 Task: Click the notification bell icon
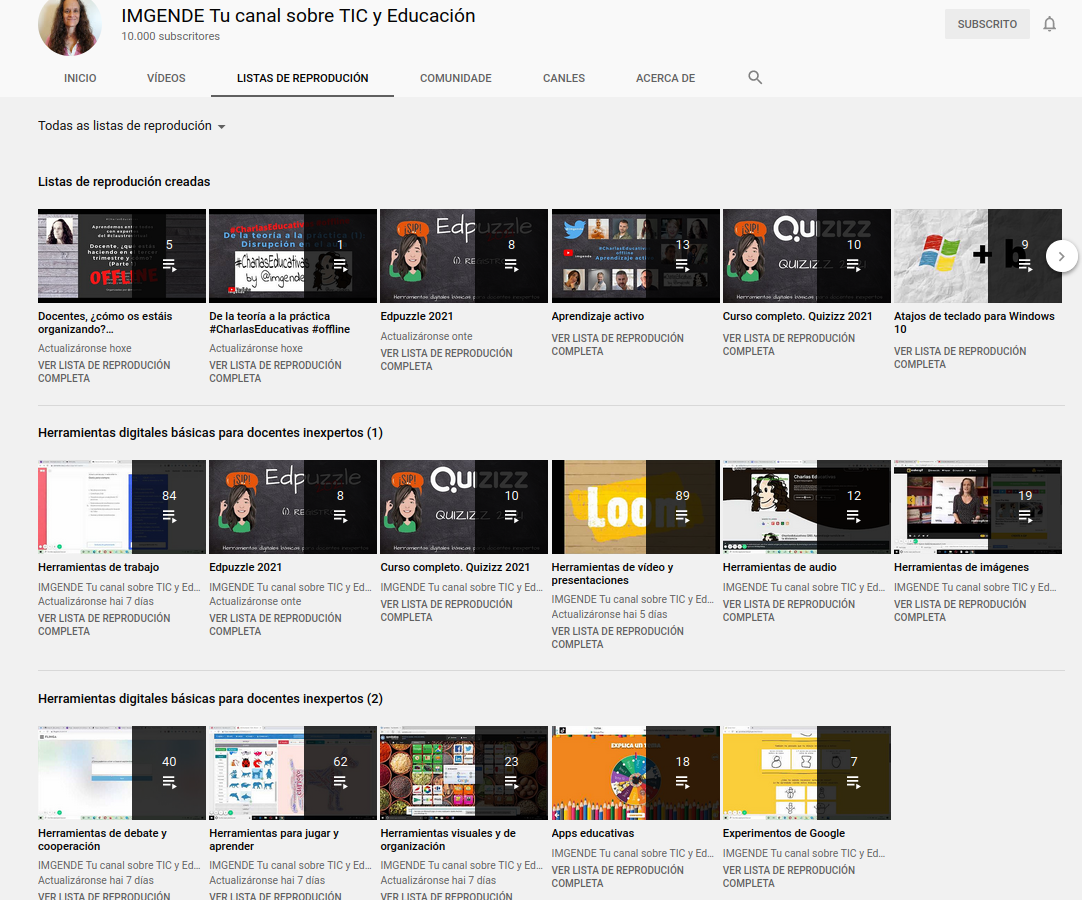(x=1049, y=24)
